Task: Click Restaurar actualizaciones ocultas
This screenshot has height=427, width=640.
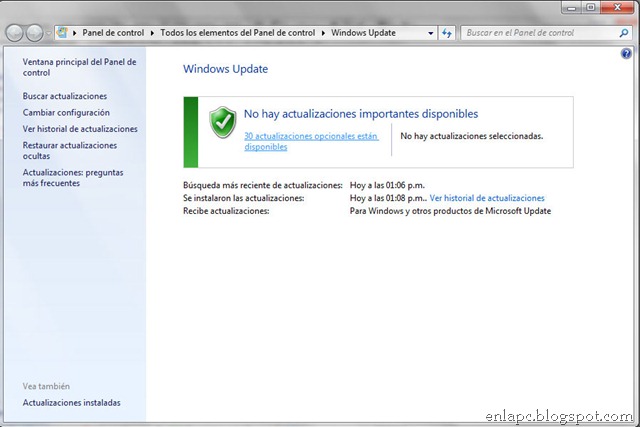Action: pyautogui.click(x=70, y=151)
